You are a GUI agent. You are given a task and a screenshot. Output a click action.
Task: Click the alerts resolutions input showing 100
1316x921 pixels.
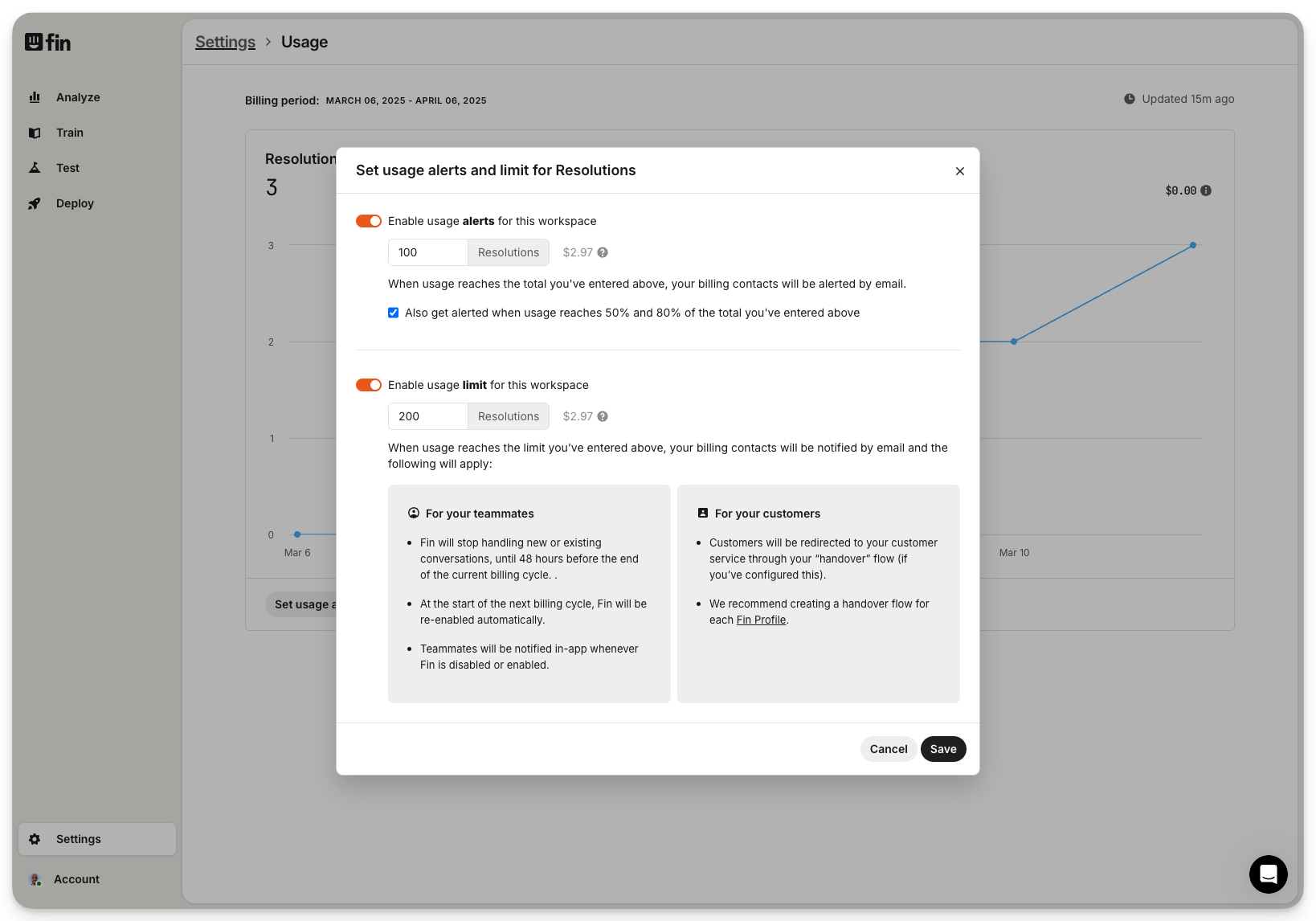coord(427,252)
